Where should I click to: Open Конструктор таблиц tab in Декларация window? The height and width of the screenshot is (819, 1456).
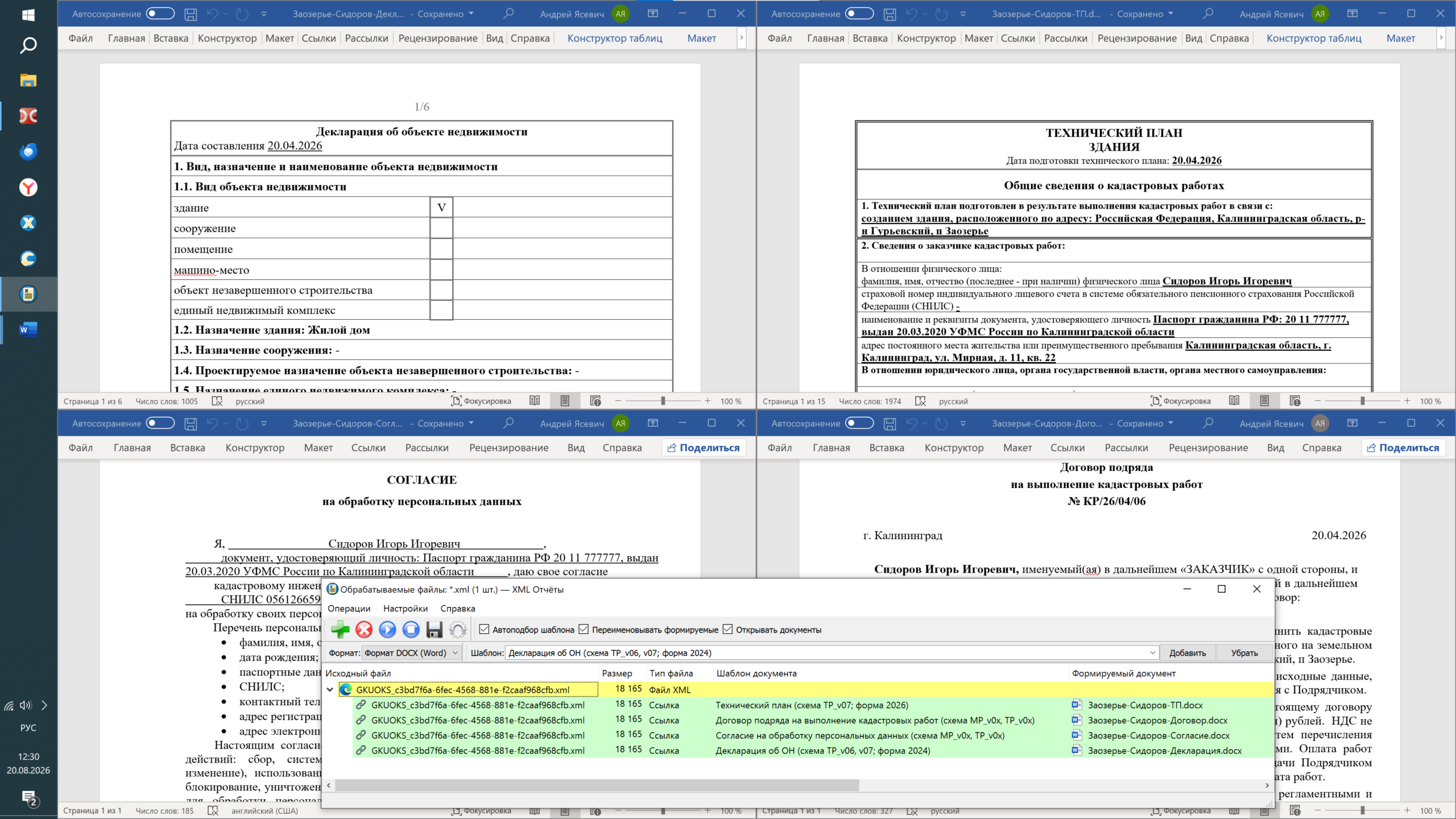click(615, 38)
